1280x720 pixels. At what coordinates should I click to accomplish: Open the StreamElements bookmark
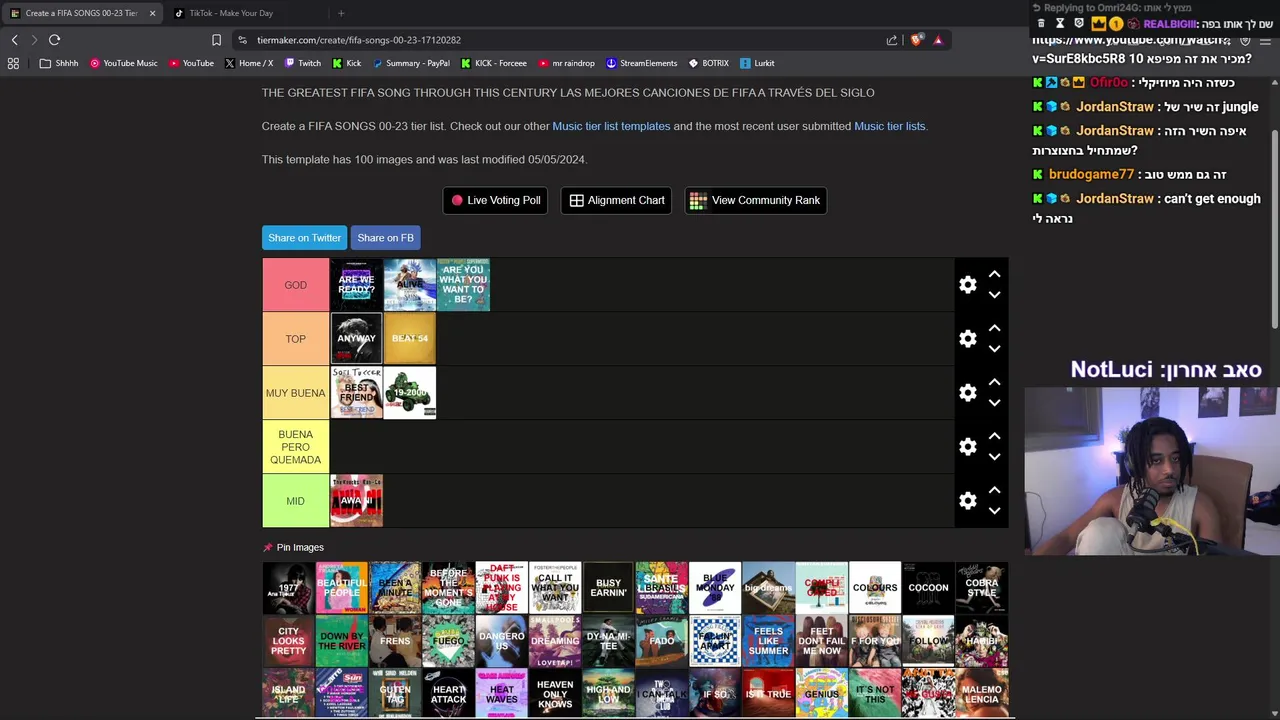click(641, 63)
